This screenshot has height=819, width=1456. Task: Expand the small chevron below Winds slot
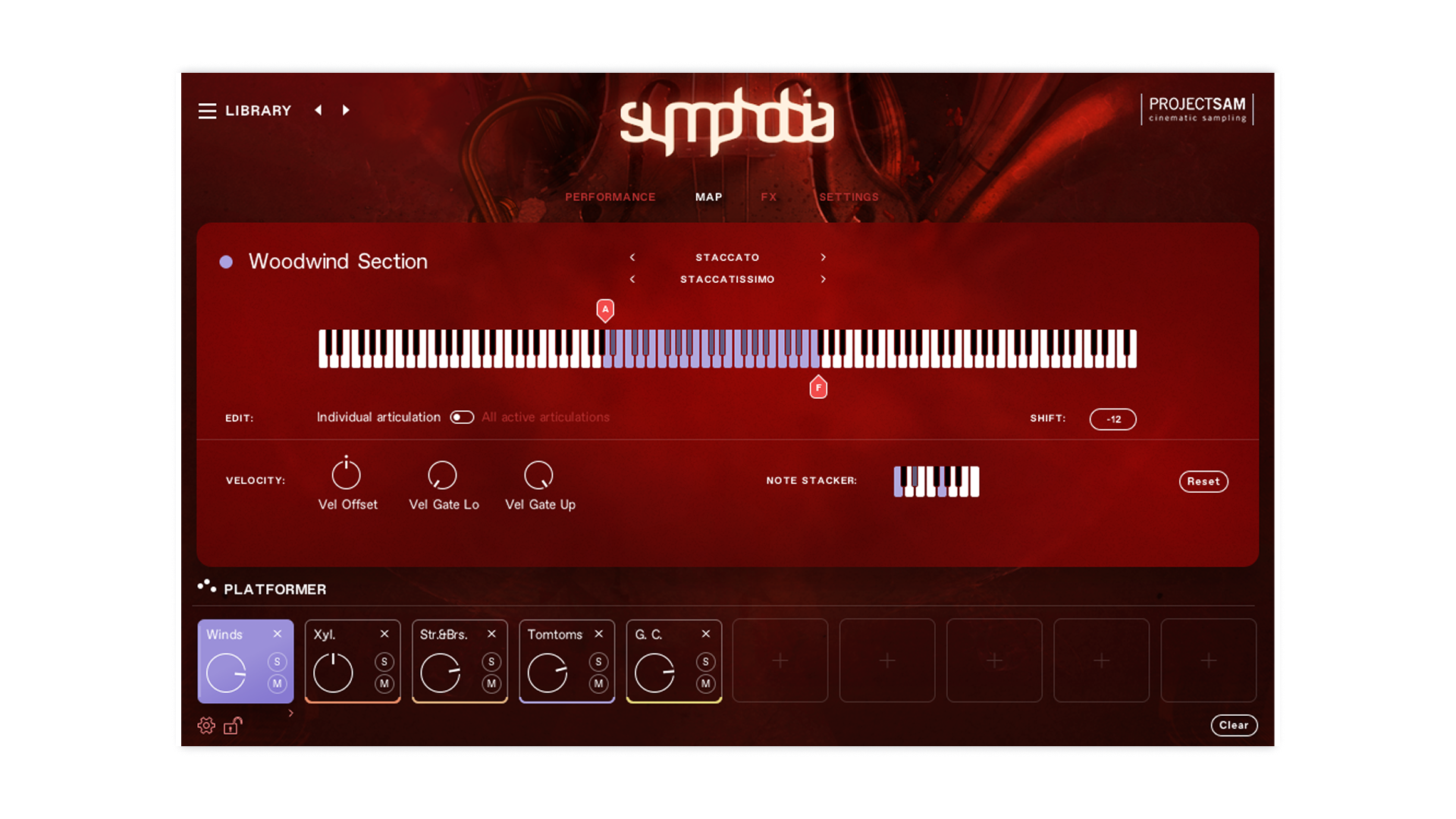[x=290, y=713]
